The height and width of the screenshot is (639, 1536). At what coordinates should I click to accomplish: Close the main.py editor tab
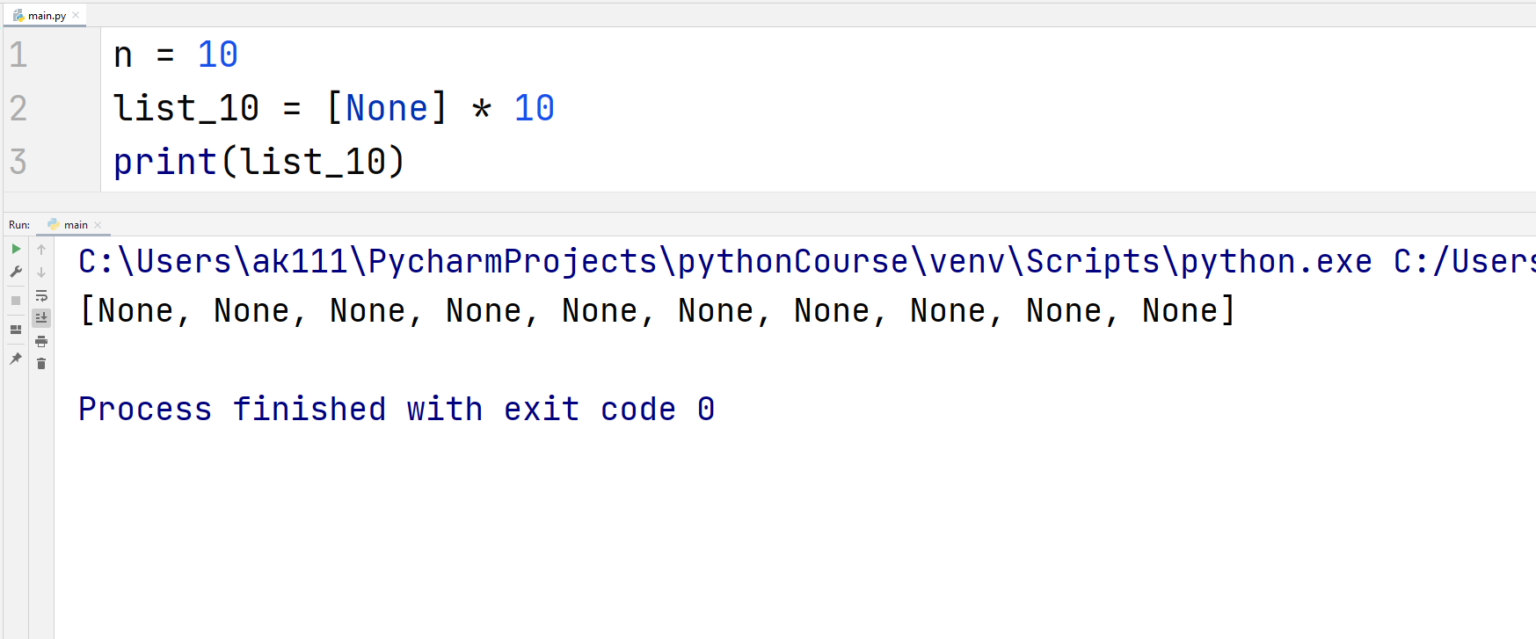tap(76, 15)
